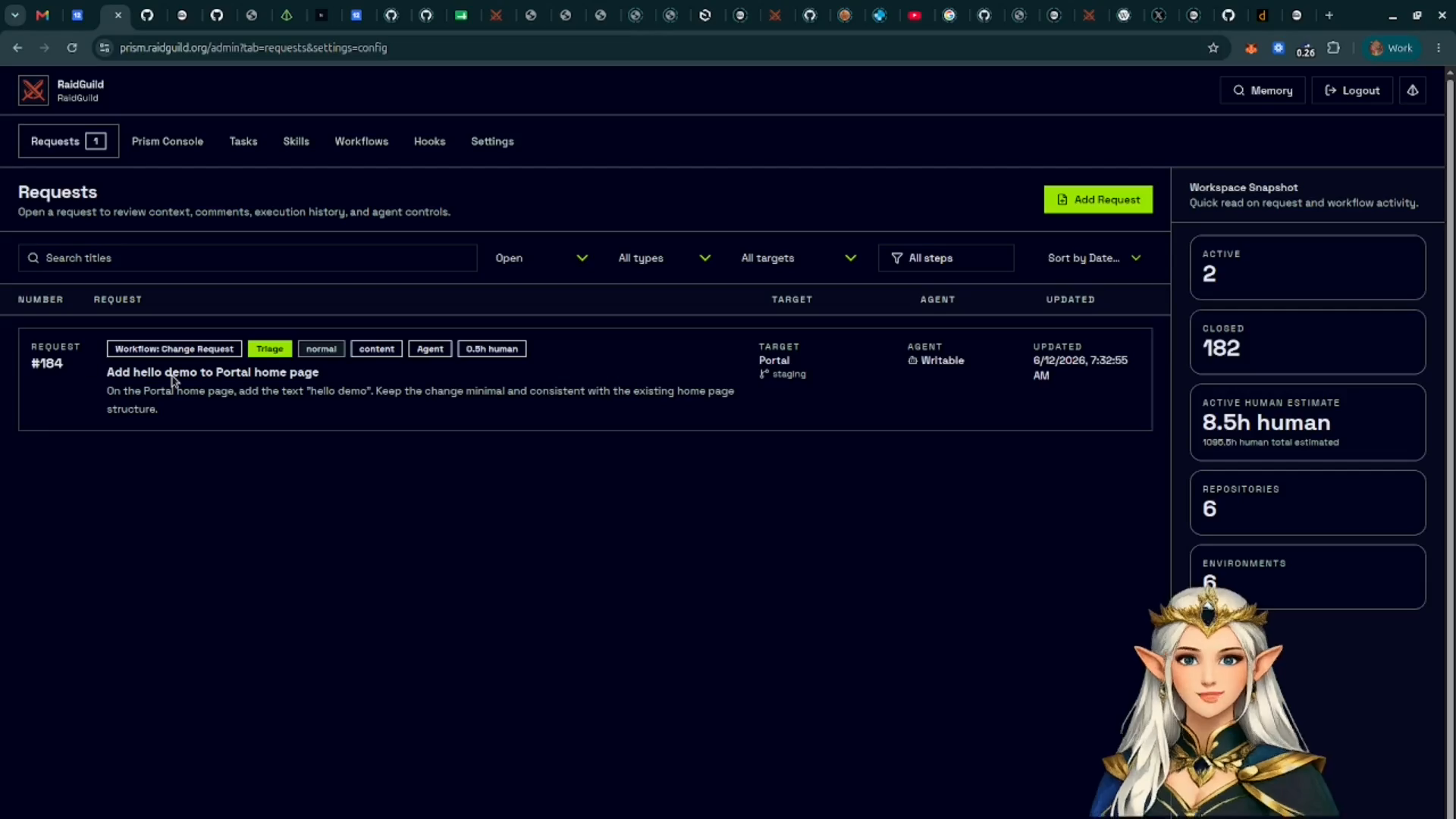Viewport: 1456px width, 819px height.
Task: Focus the Search titles field
Action: pos(248,258)
